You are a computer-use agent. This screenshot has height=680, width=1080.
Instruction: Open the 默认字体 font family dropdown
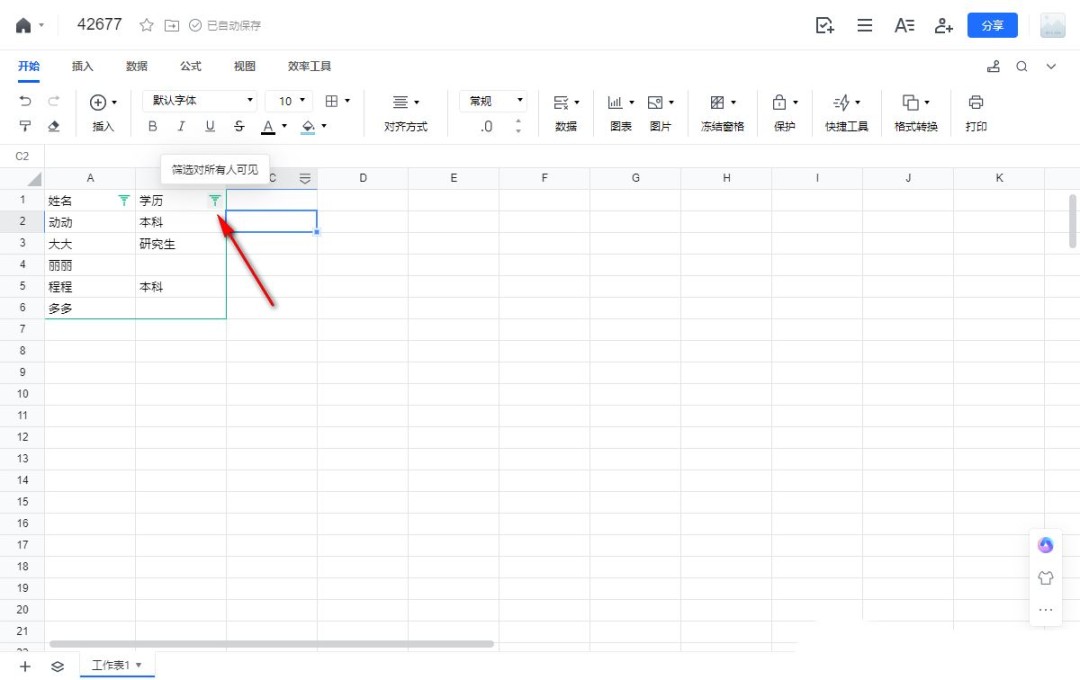click(199, 100)
